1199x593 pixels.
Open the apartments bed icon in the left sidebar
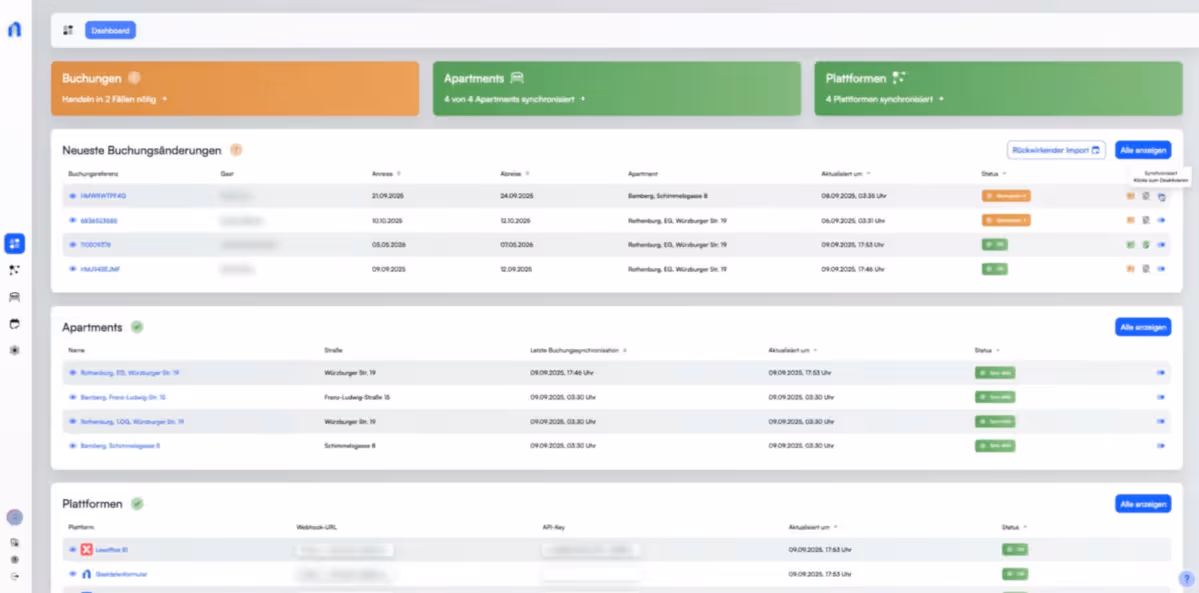[x=15, y=297]
